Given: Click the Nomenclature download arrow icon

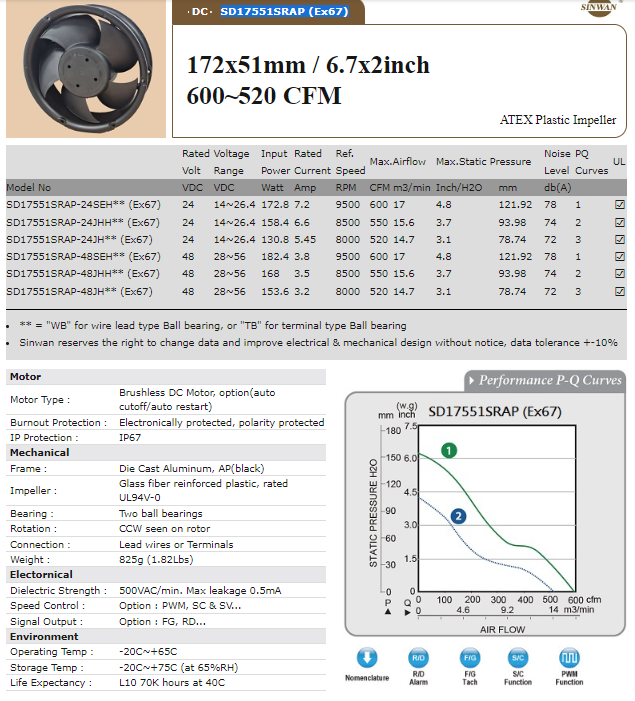Looking at the screenshot, I should click(x=368, y=657).
